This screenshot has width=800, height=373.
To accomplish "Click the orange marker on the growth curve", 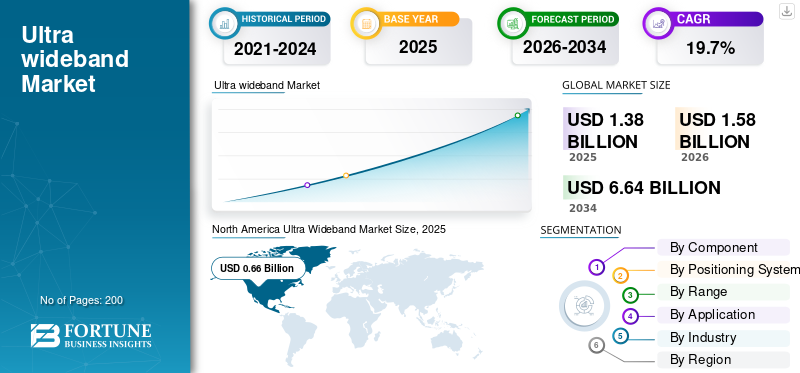I will pos(346,176).
